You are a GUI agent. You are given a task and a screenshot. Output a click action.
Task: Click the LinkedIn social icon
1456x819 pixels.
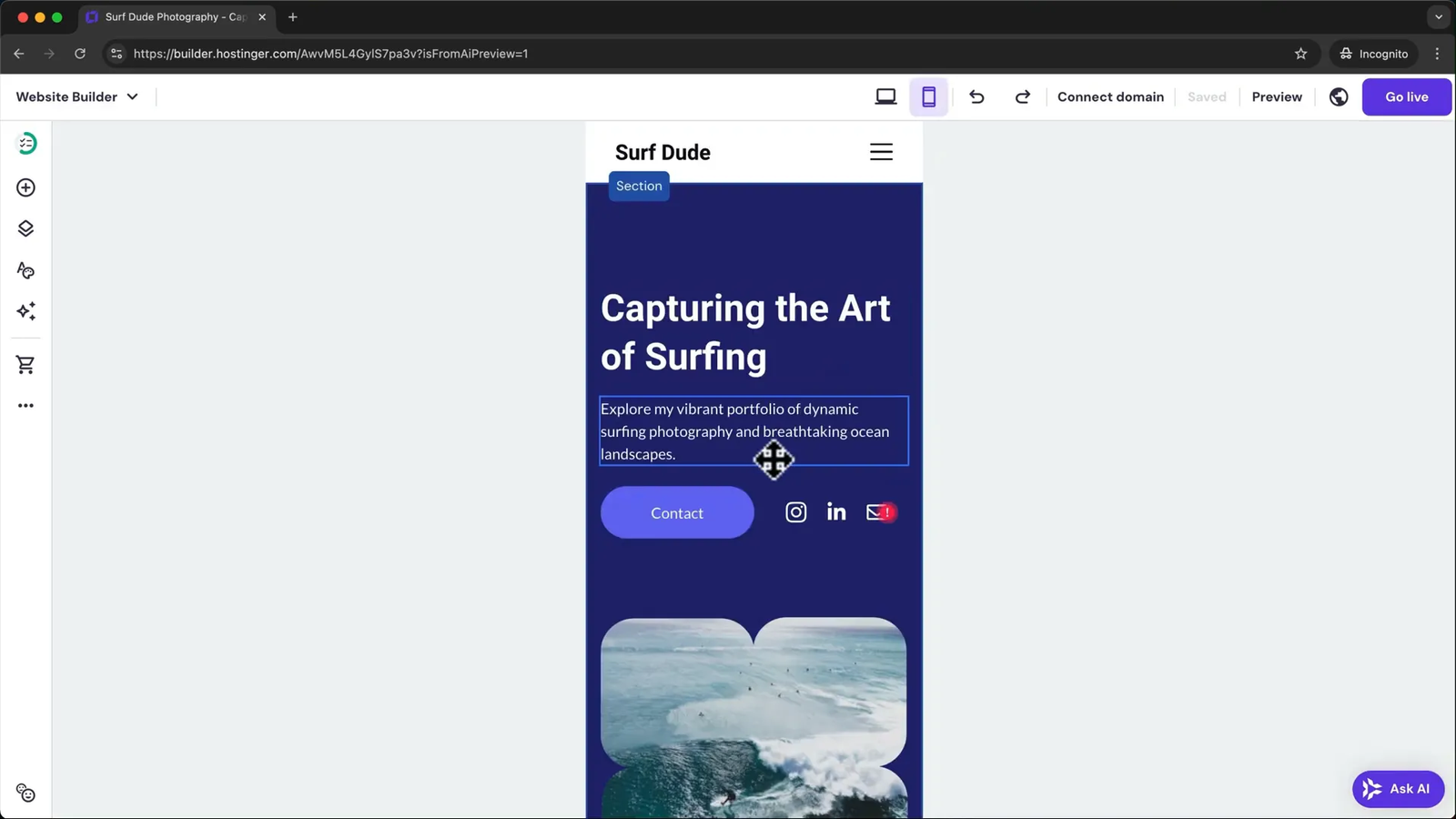pos(836,512)
